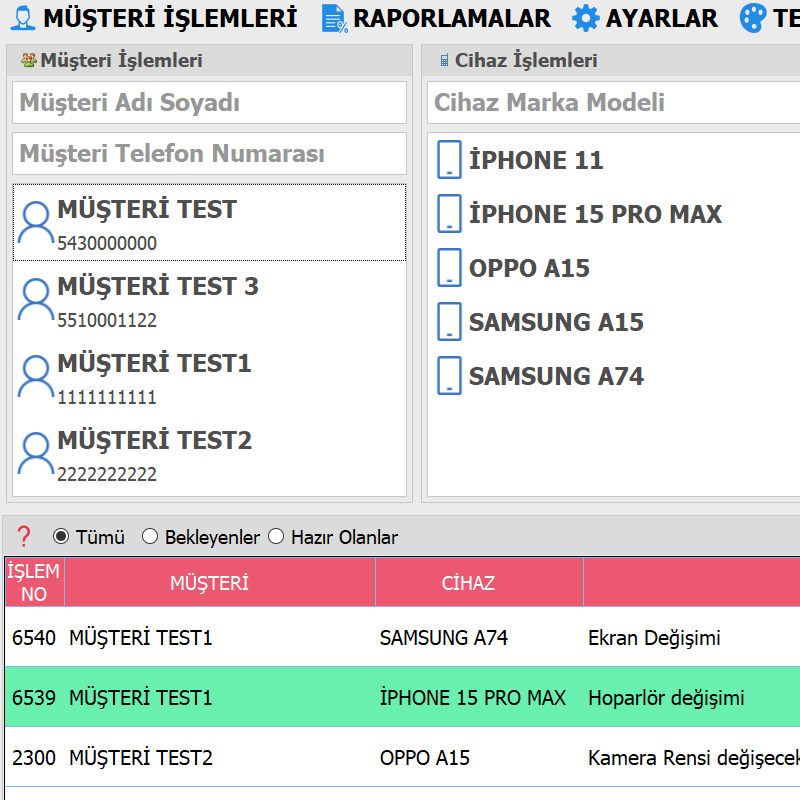Click the phone icon beside SAMSUNG A74
Image resolution: width=800 pixels, height=800 pixels.
click(x=450, y=376)
